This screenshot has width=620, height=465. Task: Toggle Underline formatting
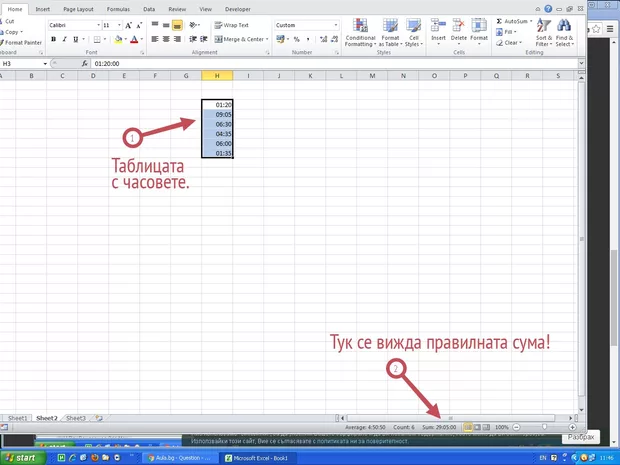click(75, 39)
